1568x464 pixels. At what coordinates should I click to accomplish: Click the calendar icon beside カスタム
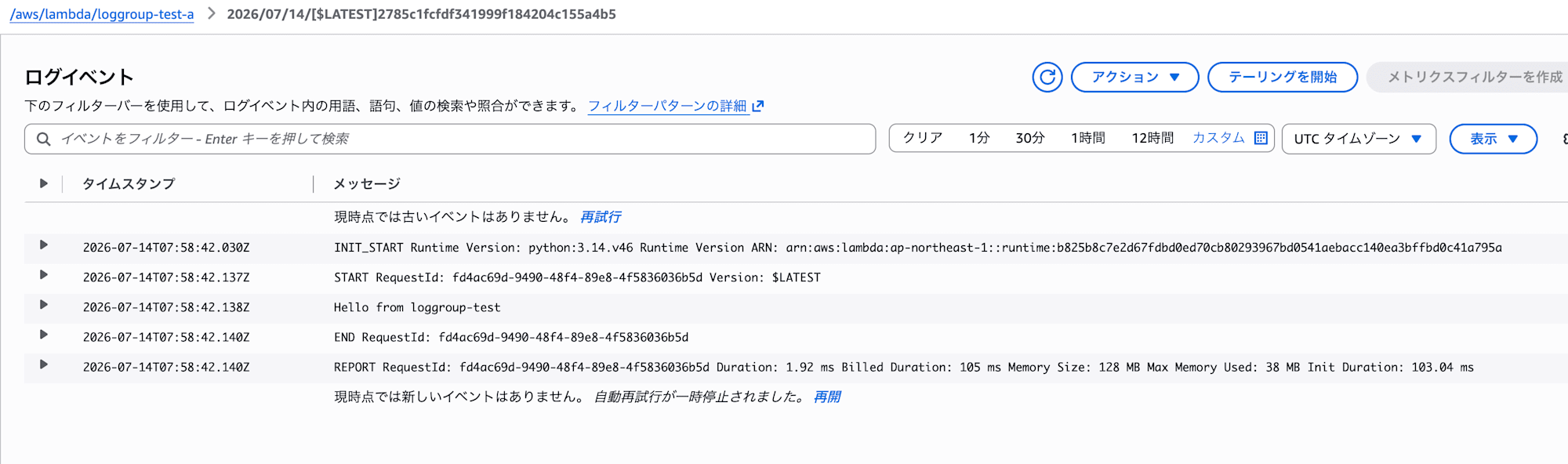(x=1261, y=138)
